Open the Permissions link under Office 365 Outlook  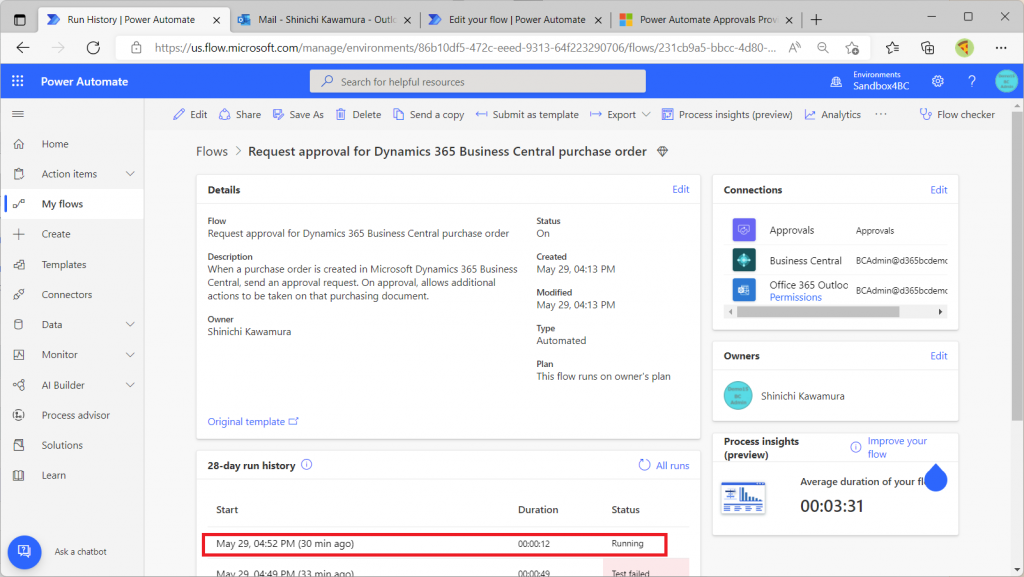tap(795, 297)
